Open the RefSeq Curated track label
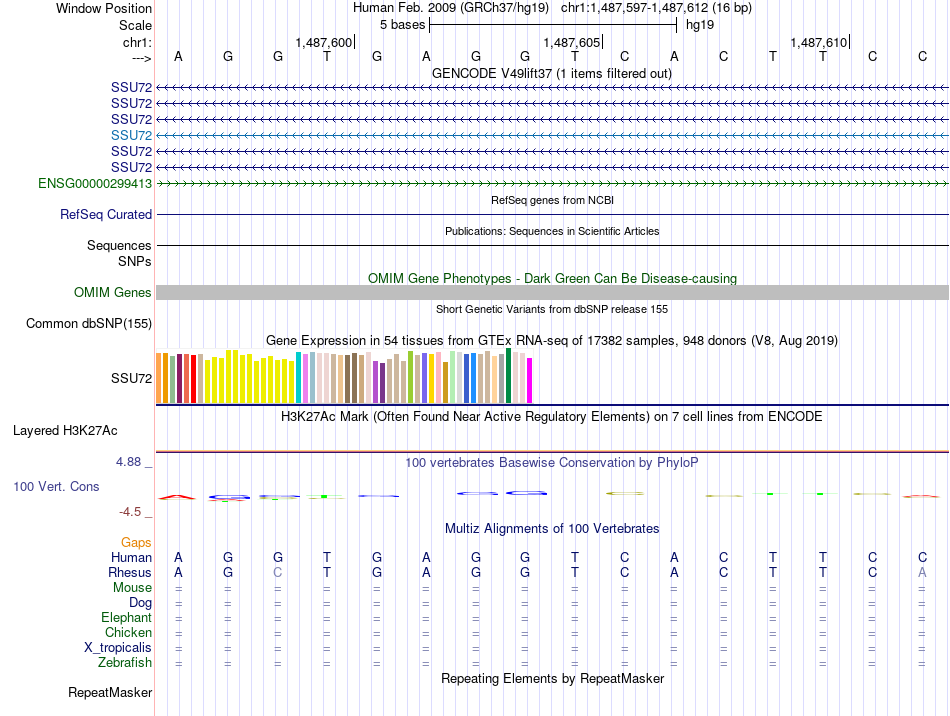950x716 pixels. (x=106, y=214)
